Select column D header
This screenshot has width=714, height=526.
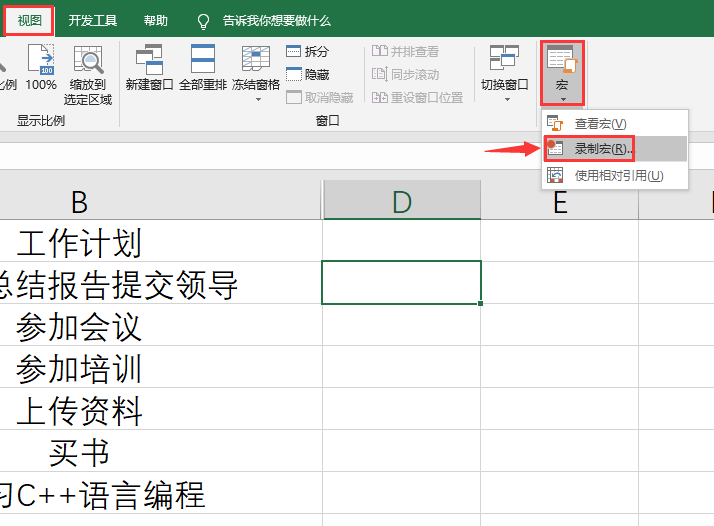point(402,200)
